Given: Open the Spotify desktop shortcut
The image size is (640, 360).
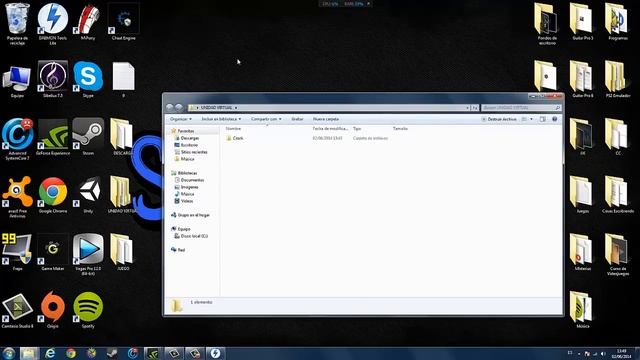Looking at the screenshot, I should click(88, 310).
